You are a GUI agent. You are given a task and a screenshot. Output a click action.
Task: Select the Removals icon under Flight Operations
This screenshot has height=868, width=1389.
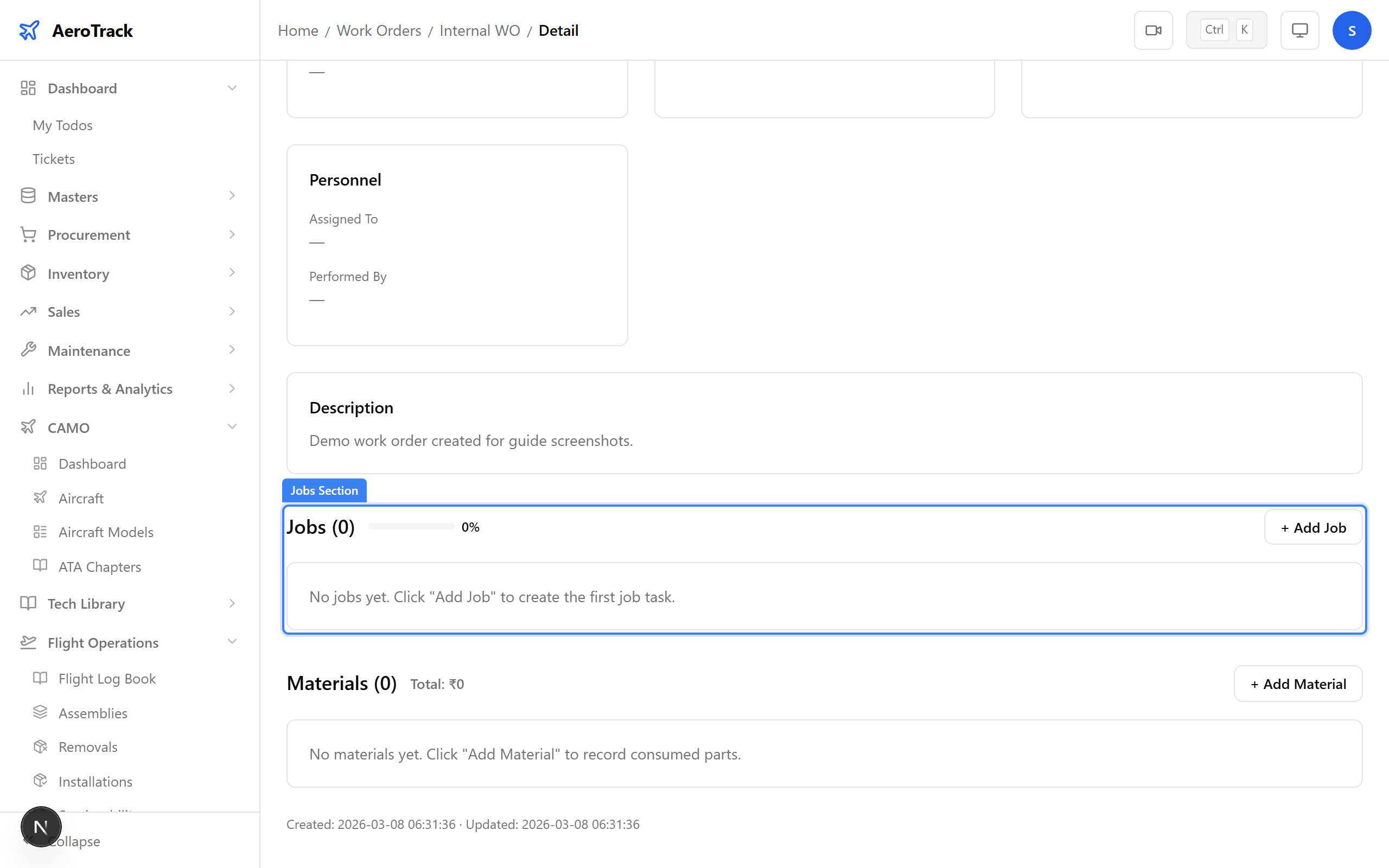coord(40,746)
